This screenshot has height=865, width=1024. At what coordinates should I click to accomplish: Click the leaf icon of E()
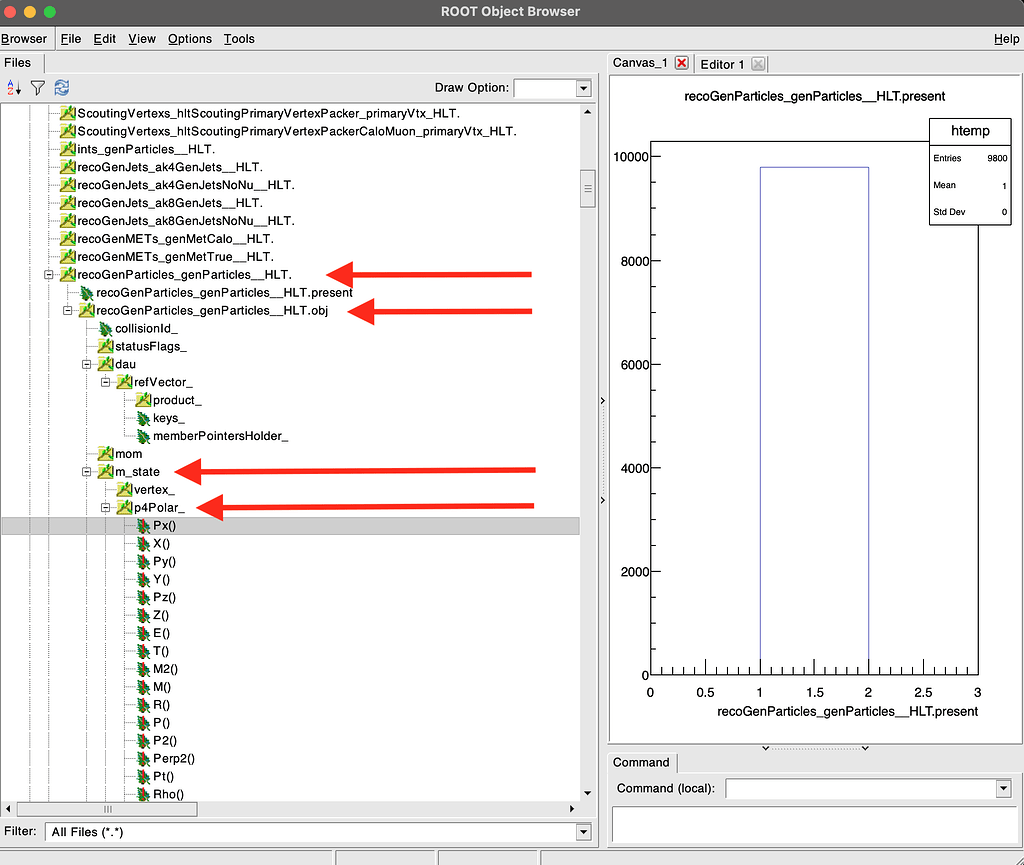[143, 633]
